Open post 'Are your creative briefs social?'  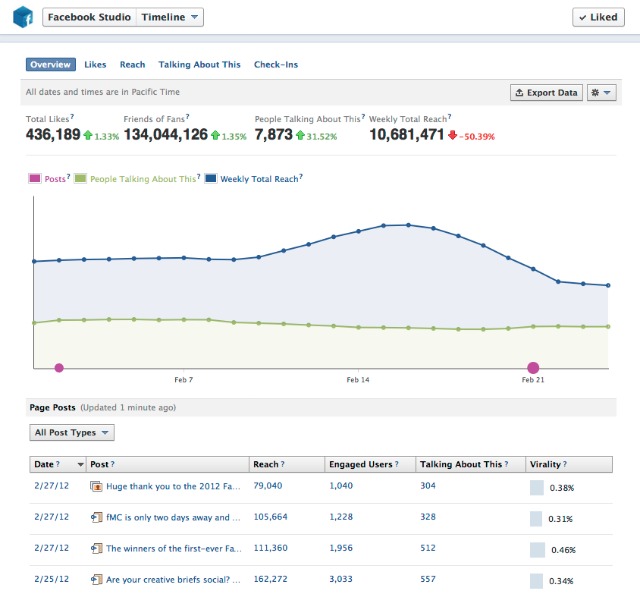click(173, 579)
